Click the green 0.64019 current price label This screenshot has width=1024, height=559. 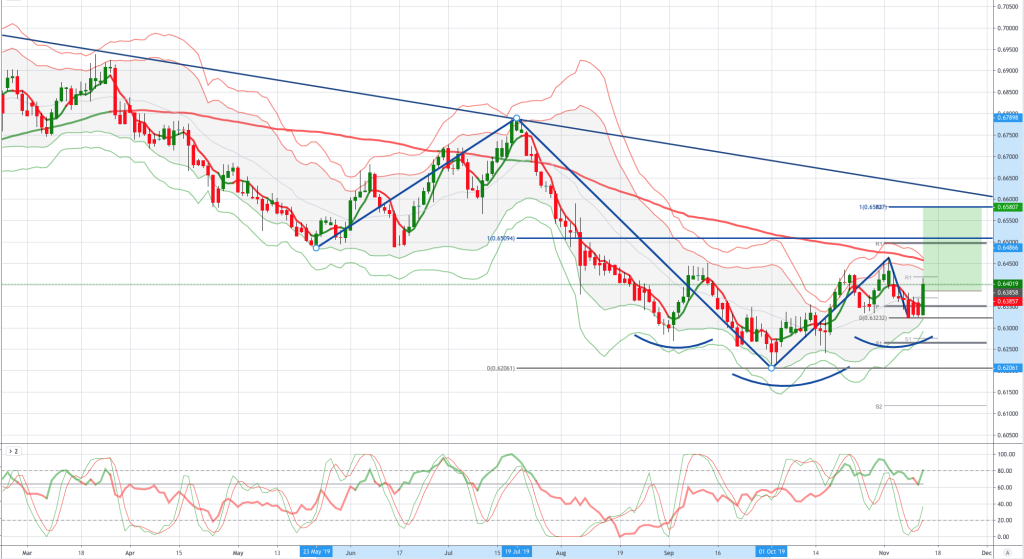(1007, 284)
